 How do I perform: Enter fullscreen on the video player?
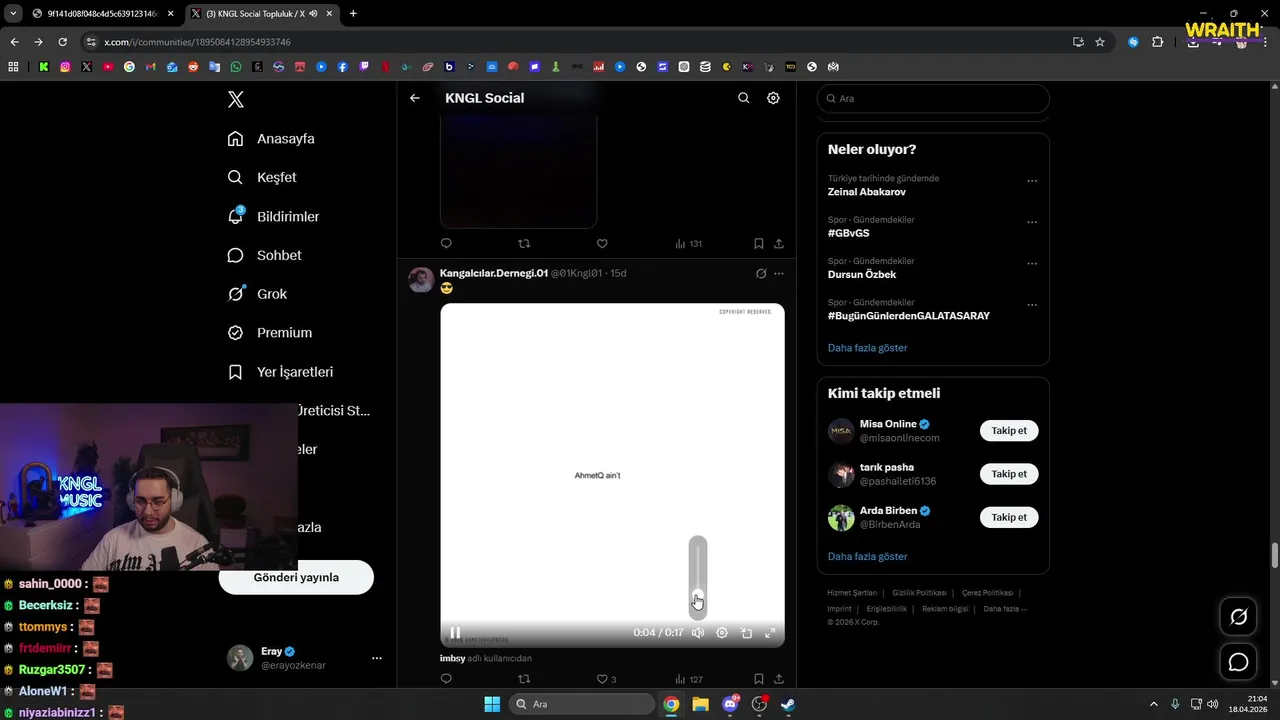tap(770, 633)
